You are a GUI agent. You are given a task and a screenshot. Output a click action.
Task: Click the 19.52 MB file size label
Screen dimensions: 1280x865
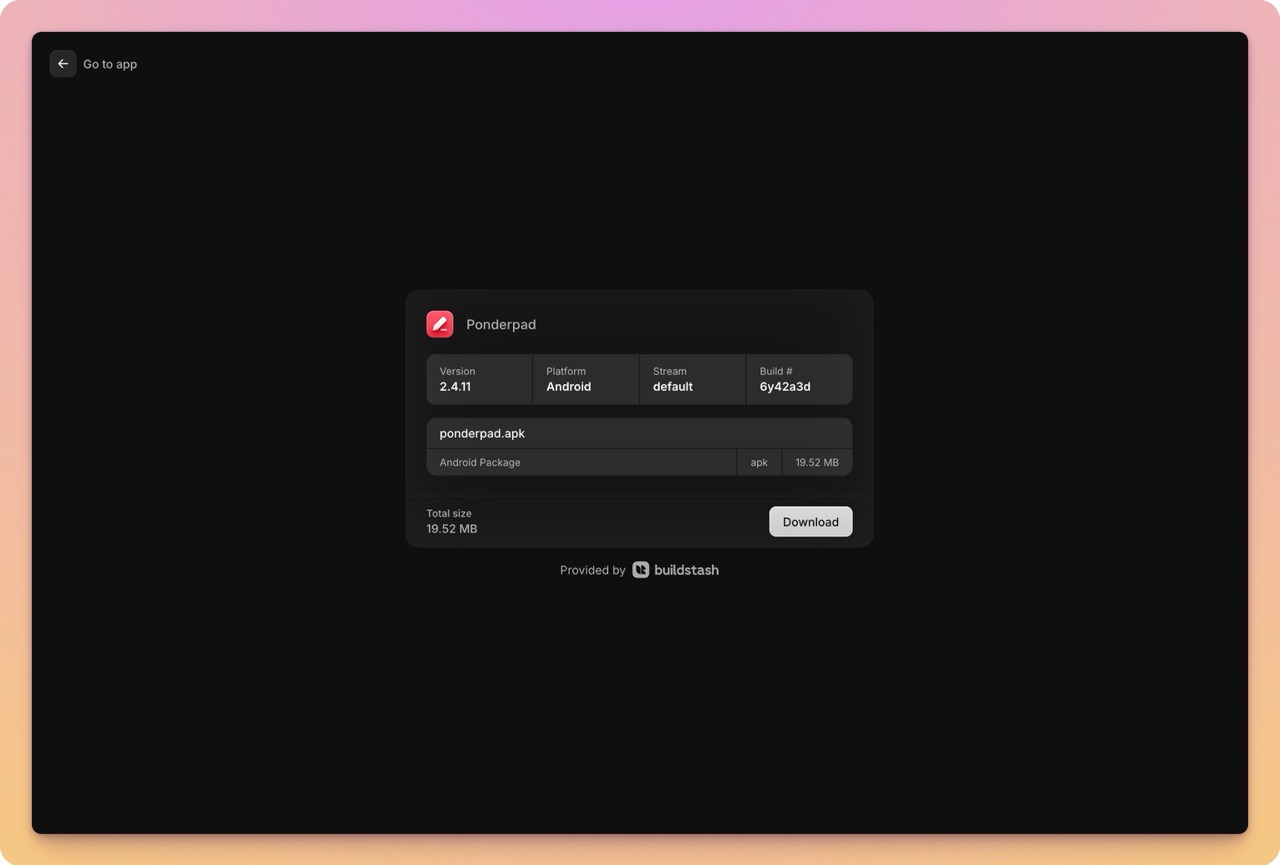click(816, 462)
